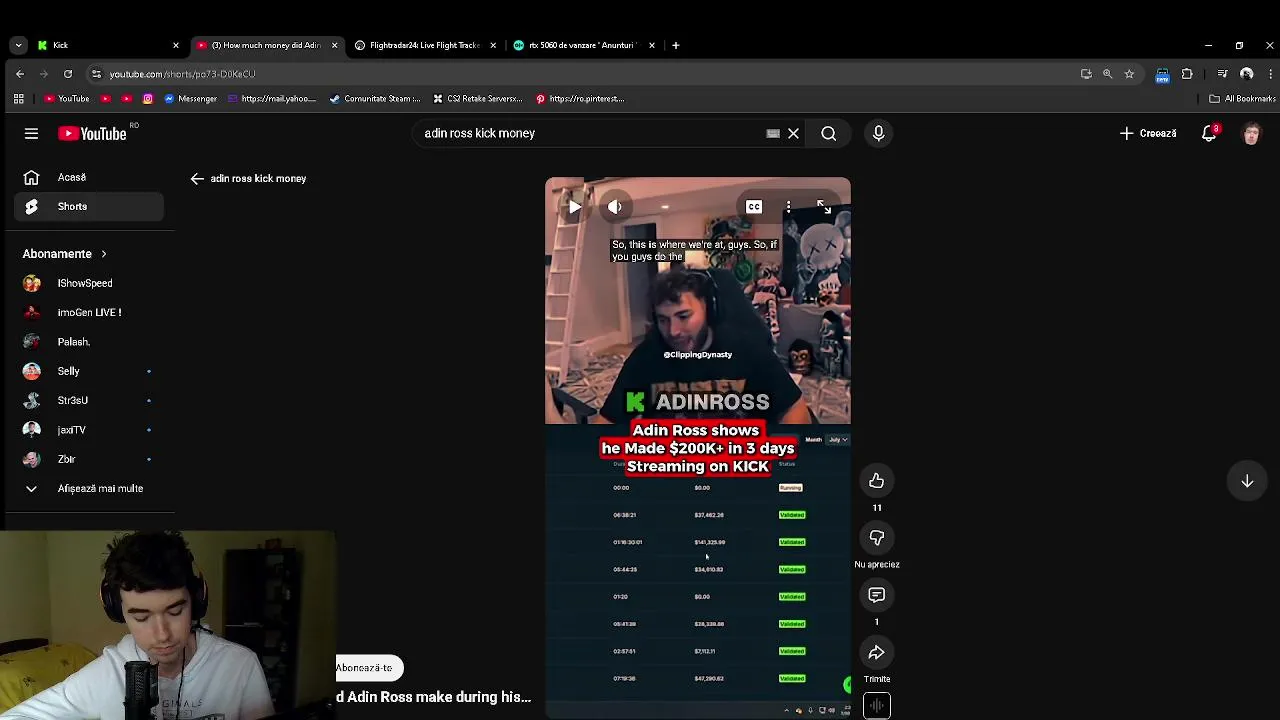Open the Messenger bookmark
Screen dimensions: 1280x720
coord(190,99)
